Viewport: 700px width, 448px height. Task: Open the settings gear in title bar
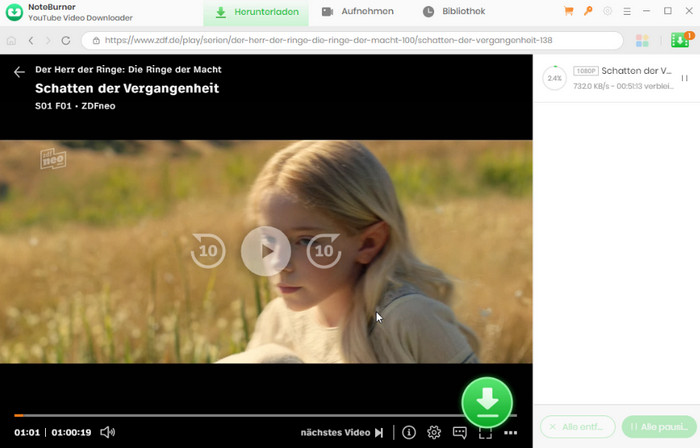coord(608,11)
